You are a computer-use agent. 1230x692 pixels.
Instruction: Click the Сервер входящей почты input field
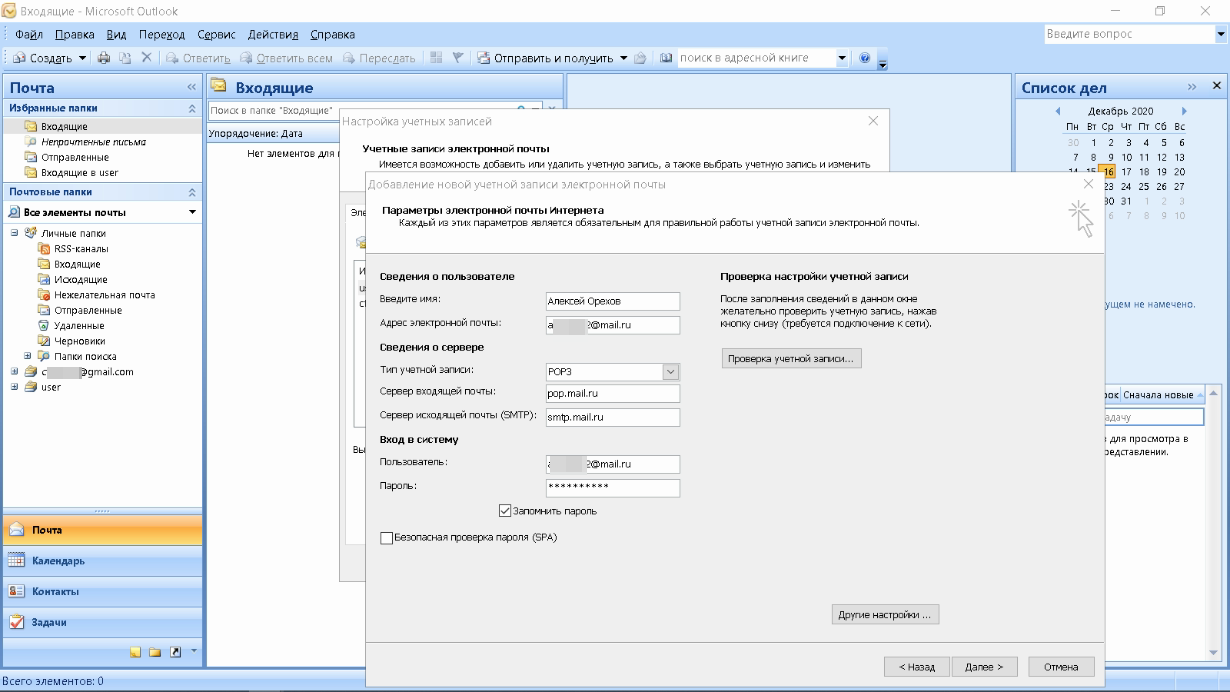click(x=612, y=394)
